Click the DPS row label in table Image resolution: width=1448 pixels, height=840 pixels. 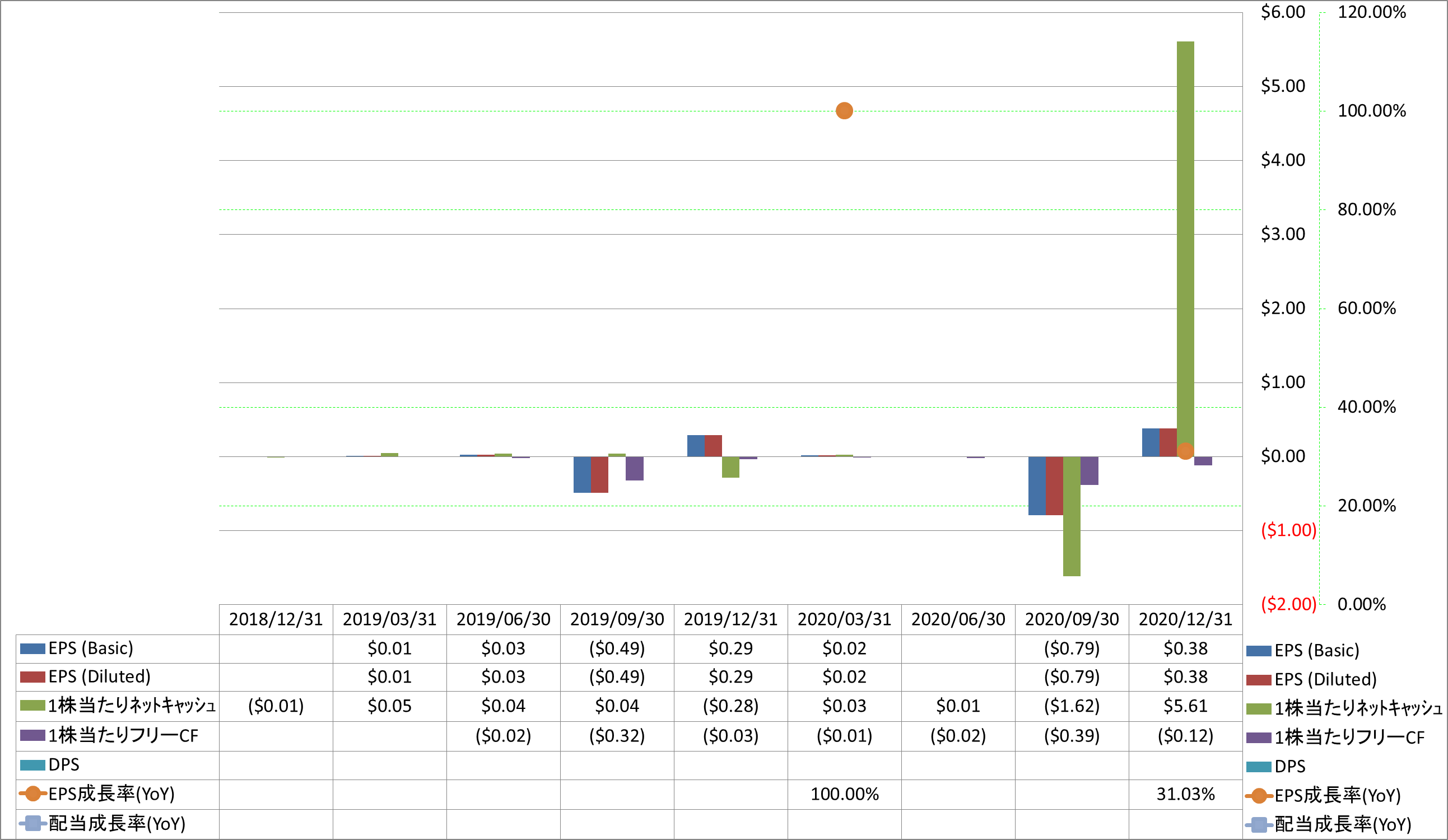tap(64, 765)
